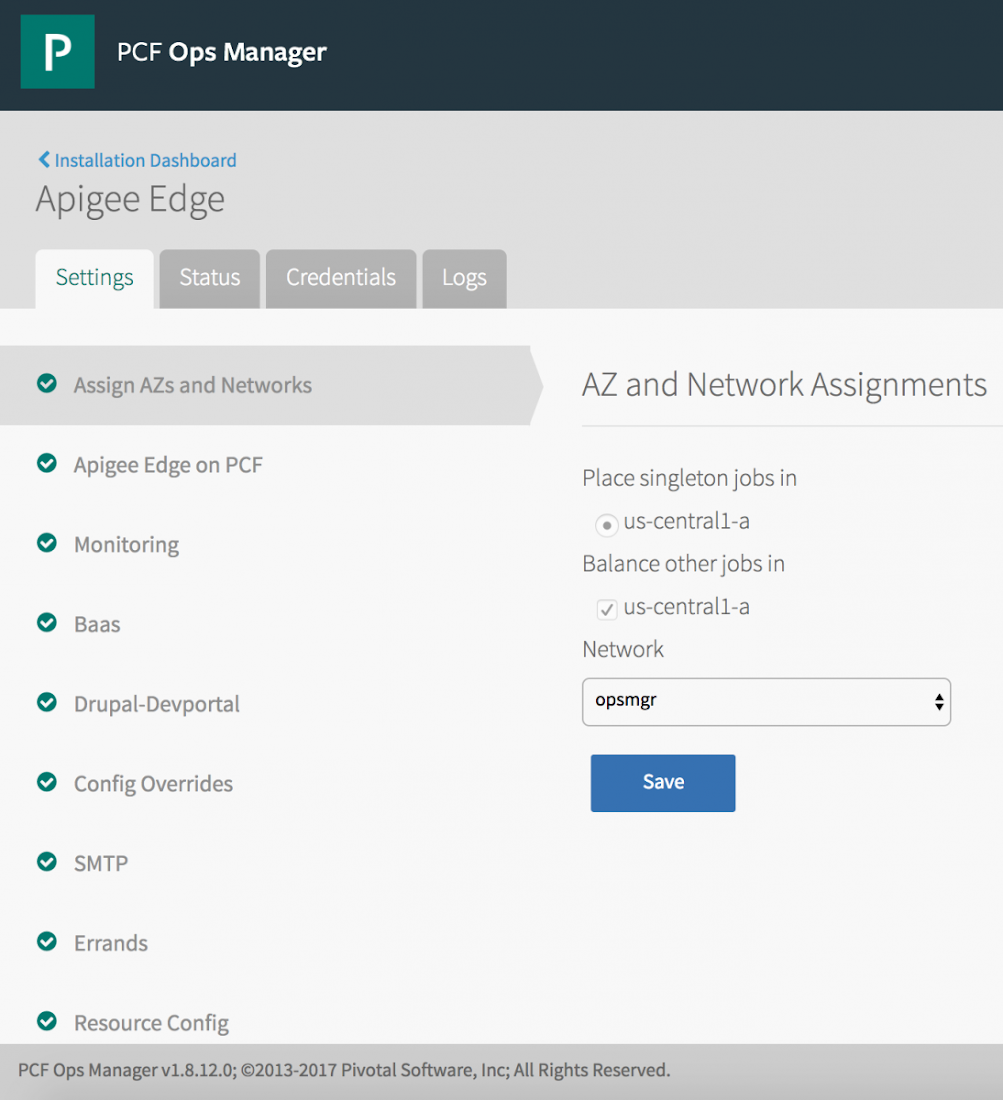This screenshot has height=1100, width=1003.
Task: Click the Apigee Edge page title
Action: tap(129, 199)
